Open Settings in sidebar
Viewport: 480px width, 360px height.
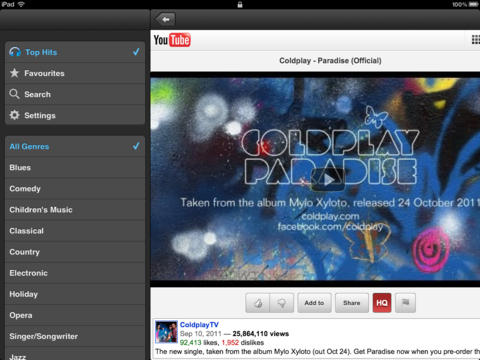point(75,115)
